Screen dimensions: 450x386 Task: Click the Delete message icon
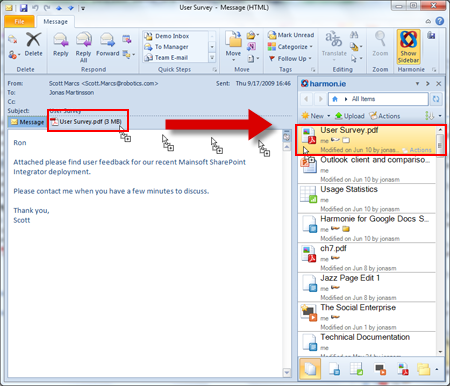click(x=33, y=45)
